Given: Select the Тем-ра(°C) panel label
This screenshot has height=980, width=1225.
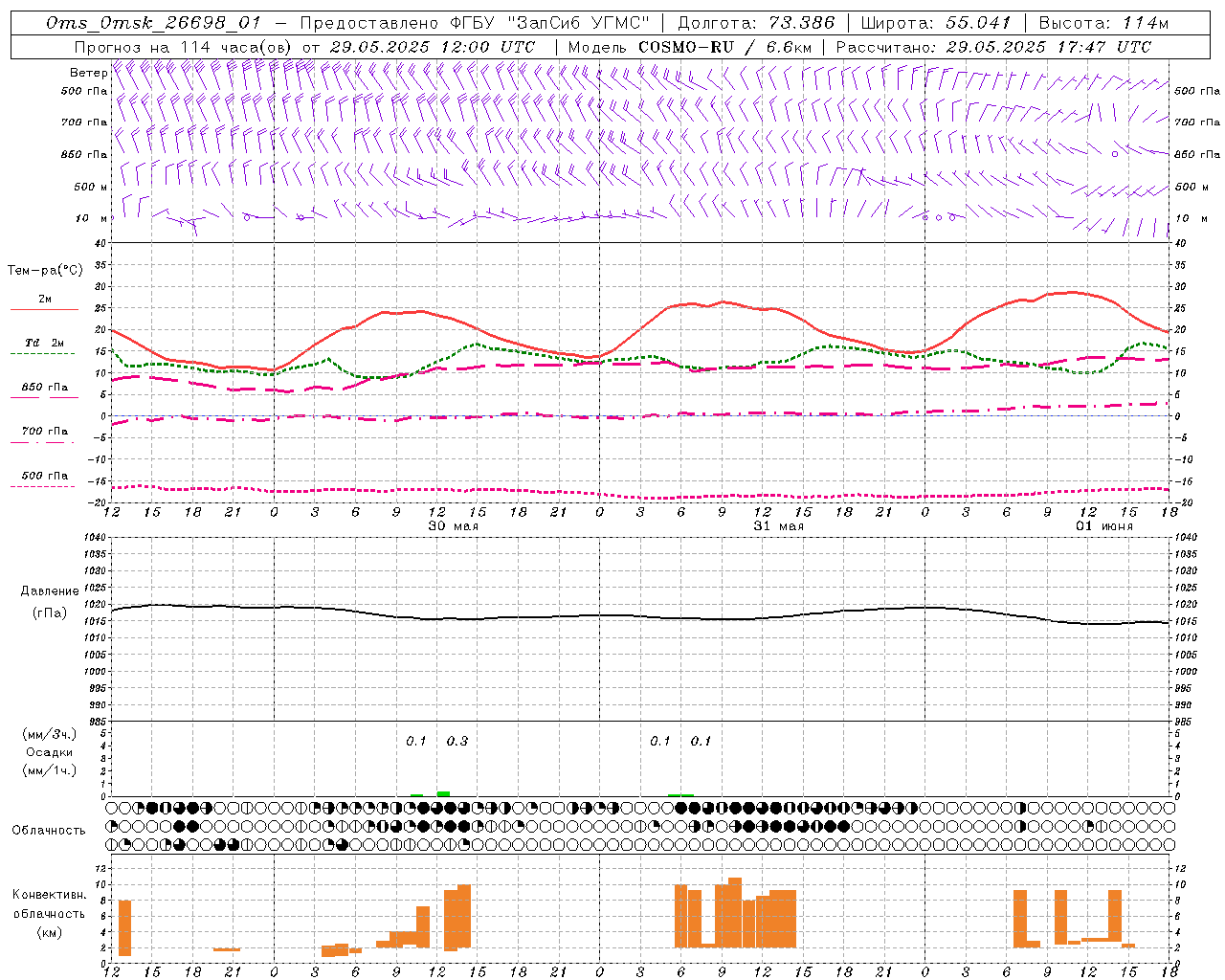Looking at the screenshot, I should coord(45,271).
